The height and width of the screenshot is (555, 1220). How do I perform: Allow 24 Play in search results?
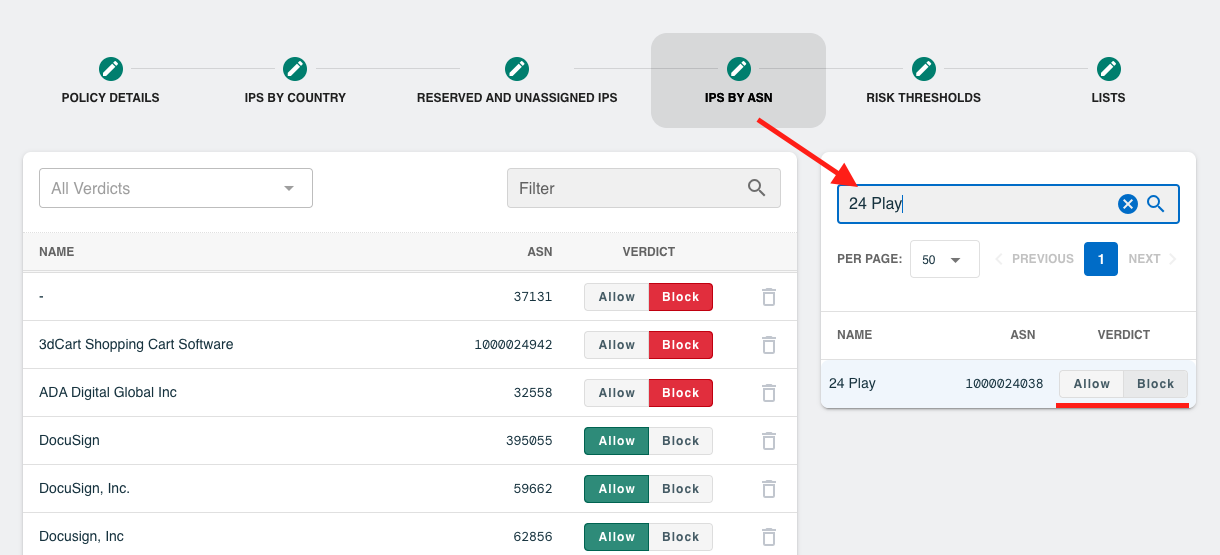point(1092,384)
